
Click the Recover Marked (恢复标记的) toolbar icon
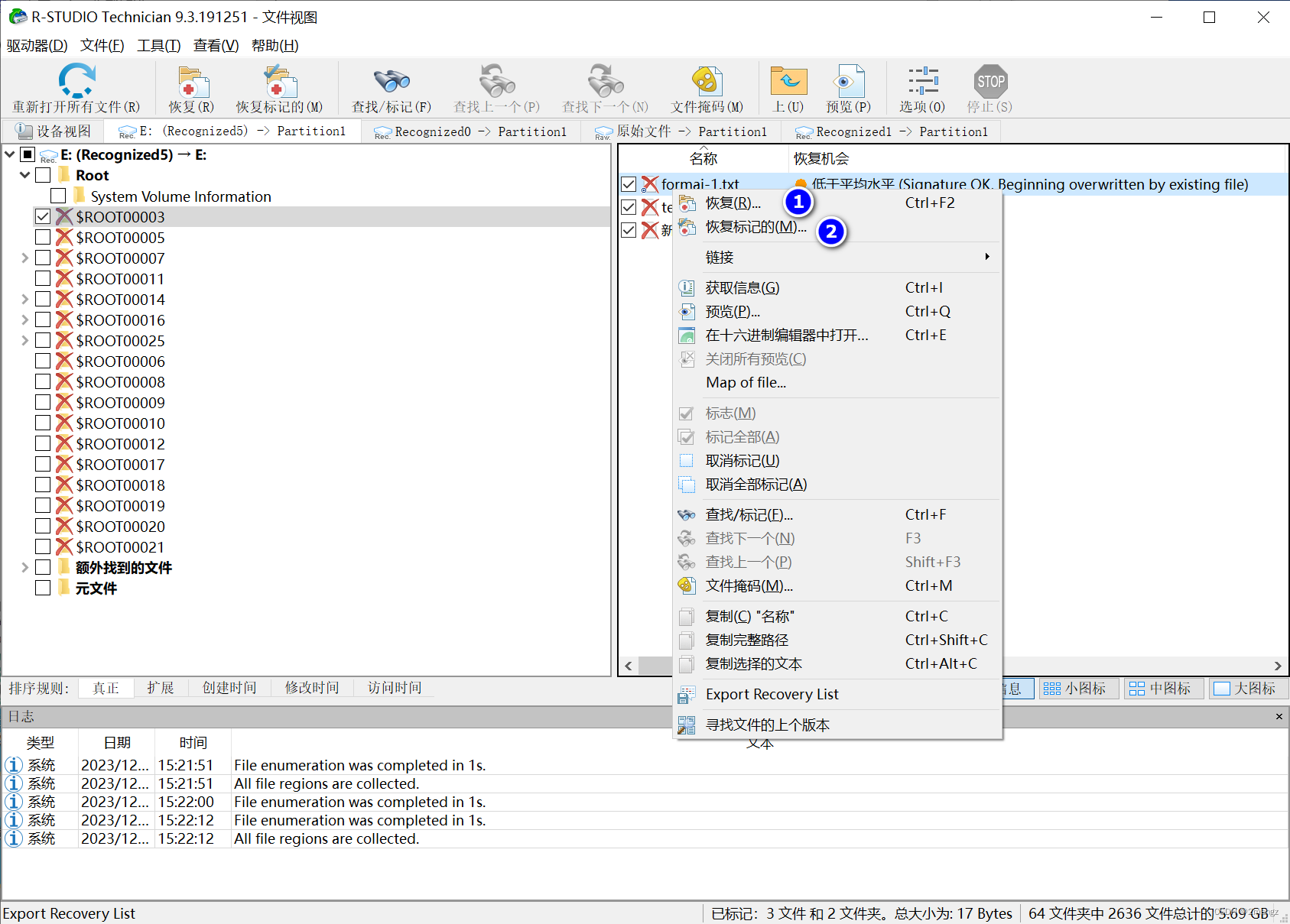tap(279, 82)
